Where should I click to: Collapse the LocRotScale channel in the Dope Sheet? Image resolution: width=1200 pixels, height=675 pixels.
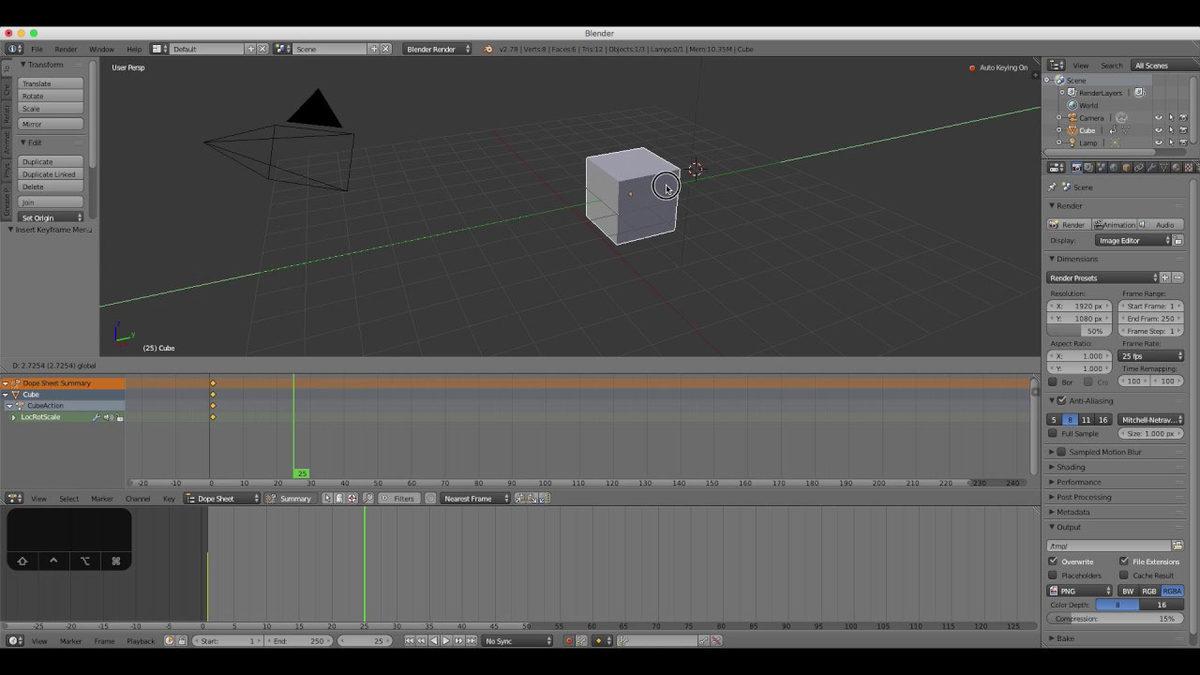coord(14,417)
